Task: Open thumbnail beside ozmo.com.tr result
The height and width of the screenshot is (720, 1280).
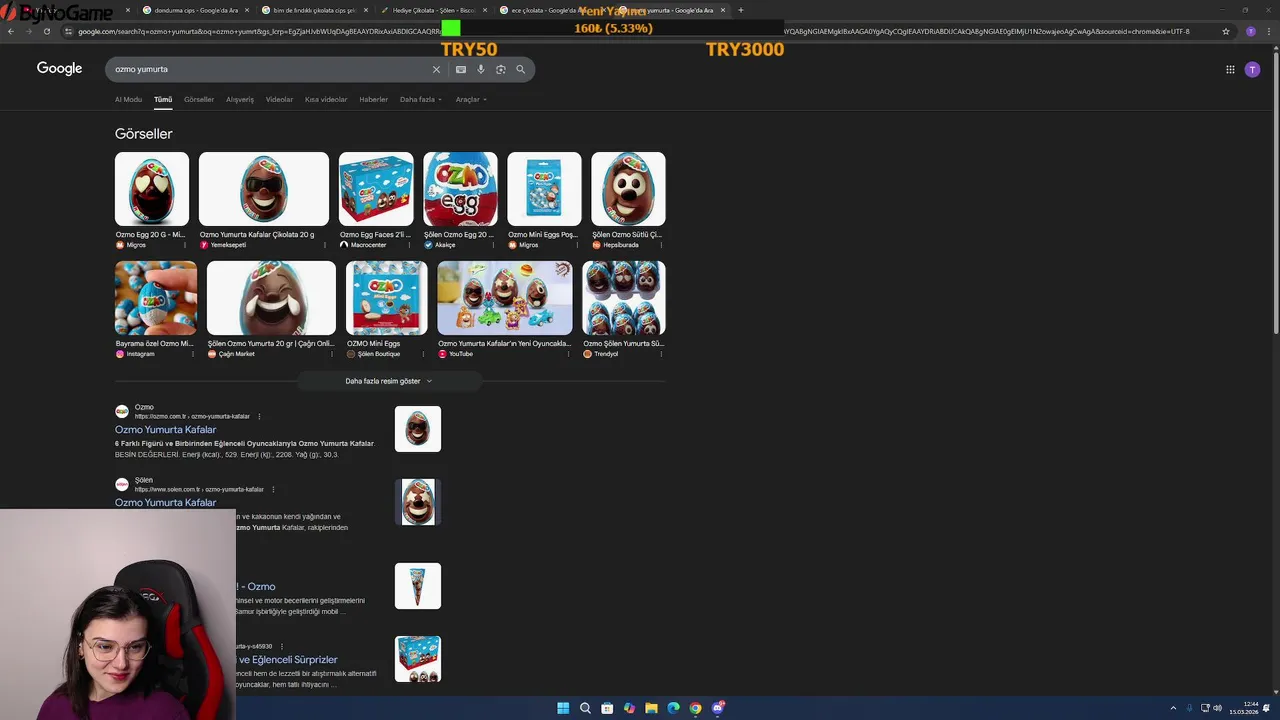Action: (418, 429)
